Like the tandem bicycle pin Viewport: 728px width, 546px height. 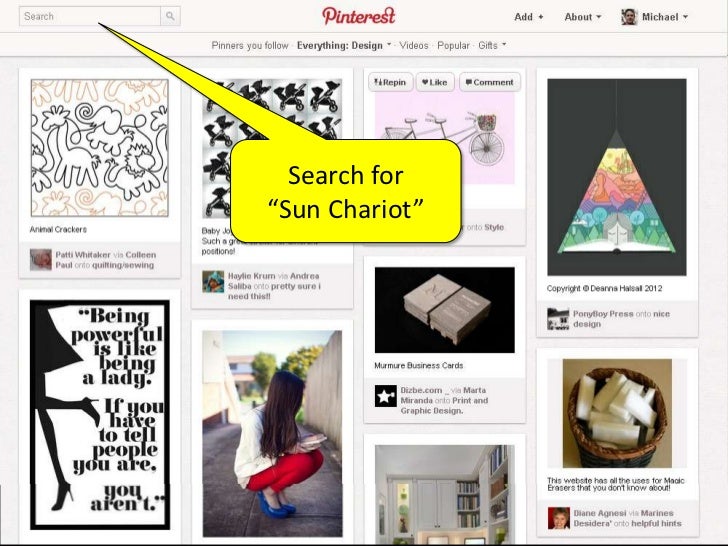(x=435, y=82)
